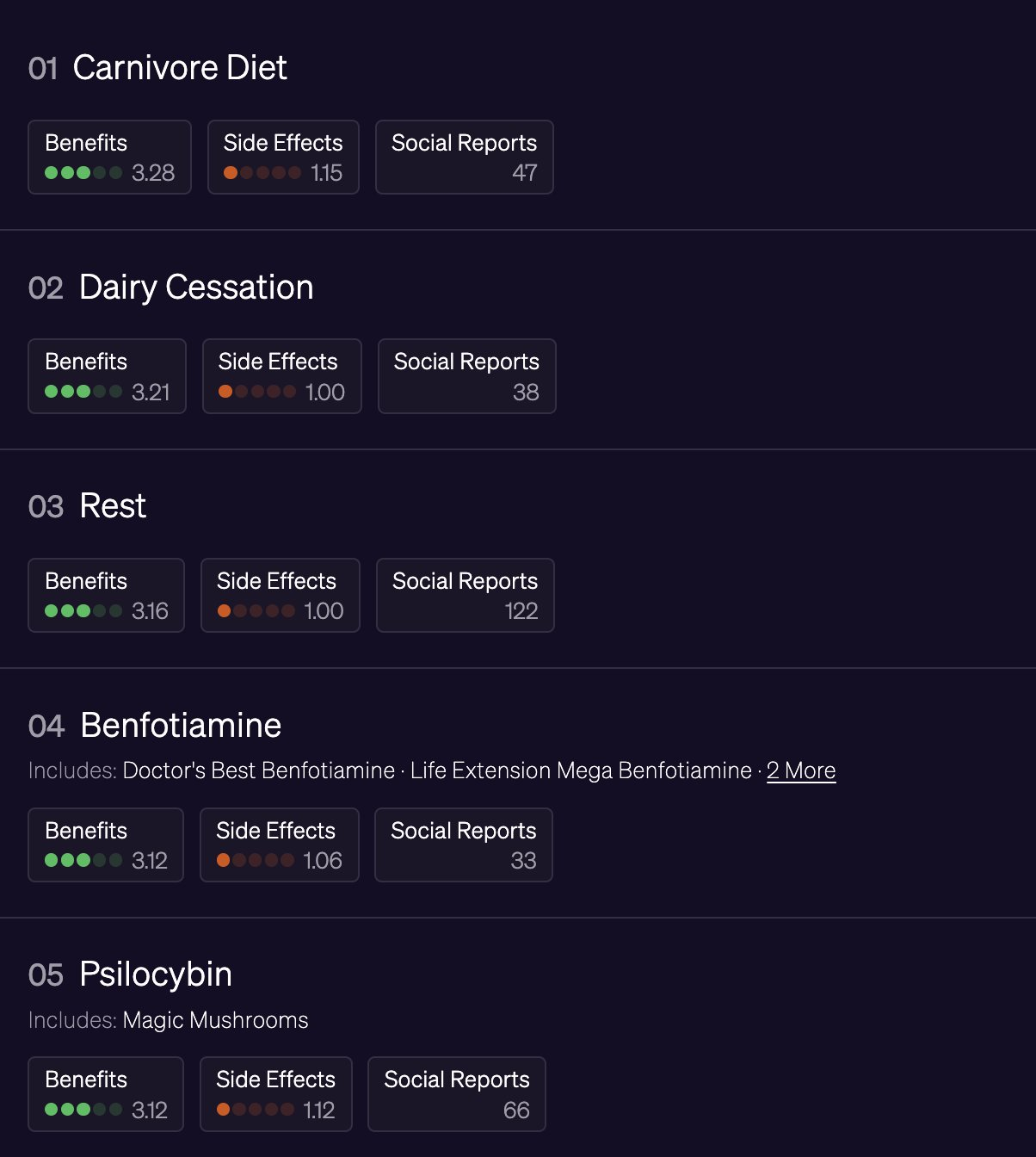Open Benfotiamine Social Reports 33 card
Screen dimensions: 1036x1157
pos(464,845)
